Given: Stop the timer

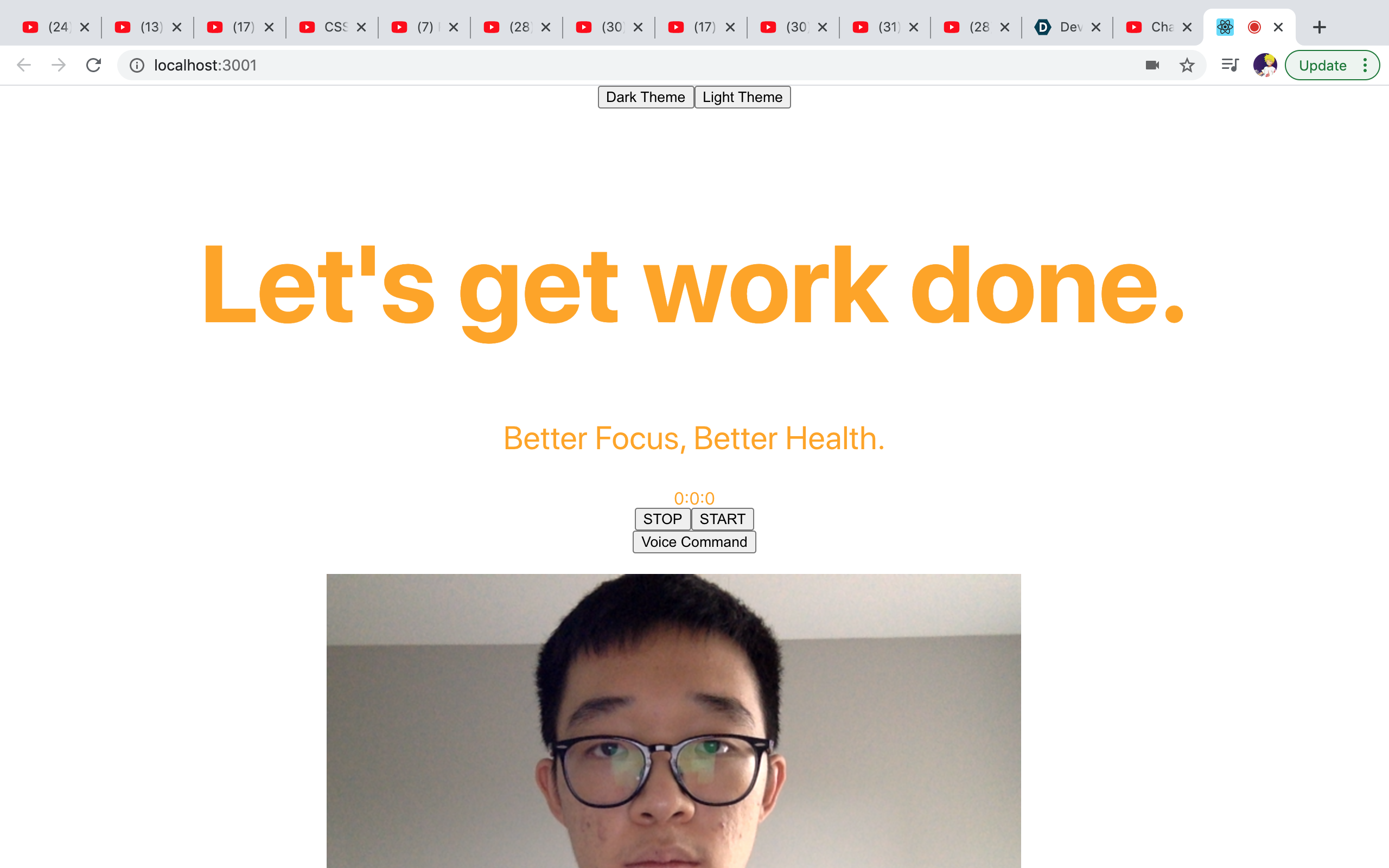Looking at the screenshot, I should coord(662,519).
